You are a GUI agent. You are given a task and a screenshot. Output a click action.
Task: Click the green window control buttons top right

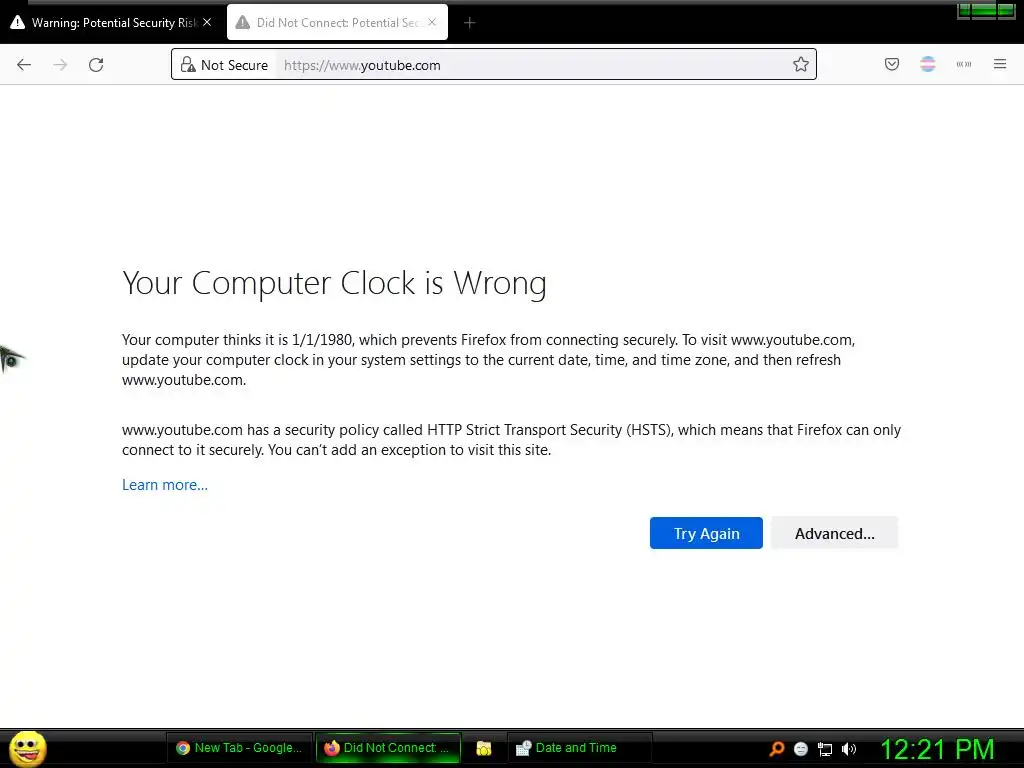coord(986,10)
